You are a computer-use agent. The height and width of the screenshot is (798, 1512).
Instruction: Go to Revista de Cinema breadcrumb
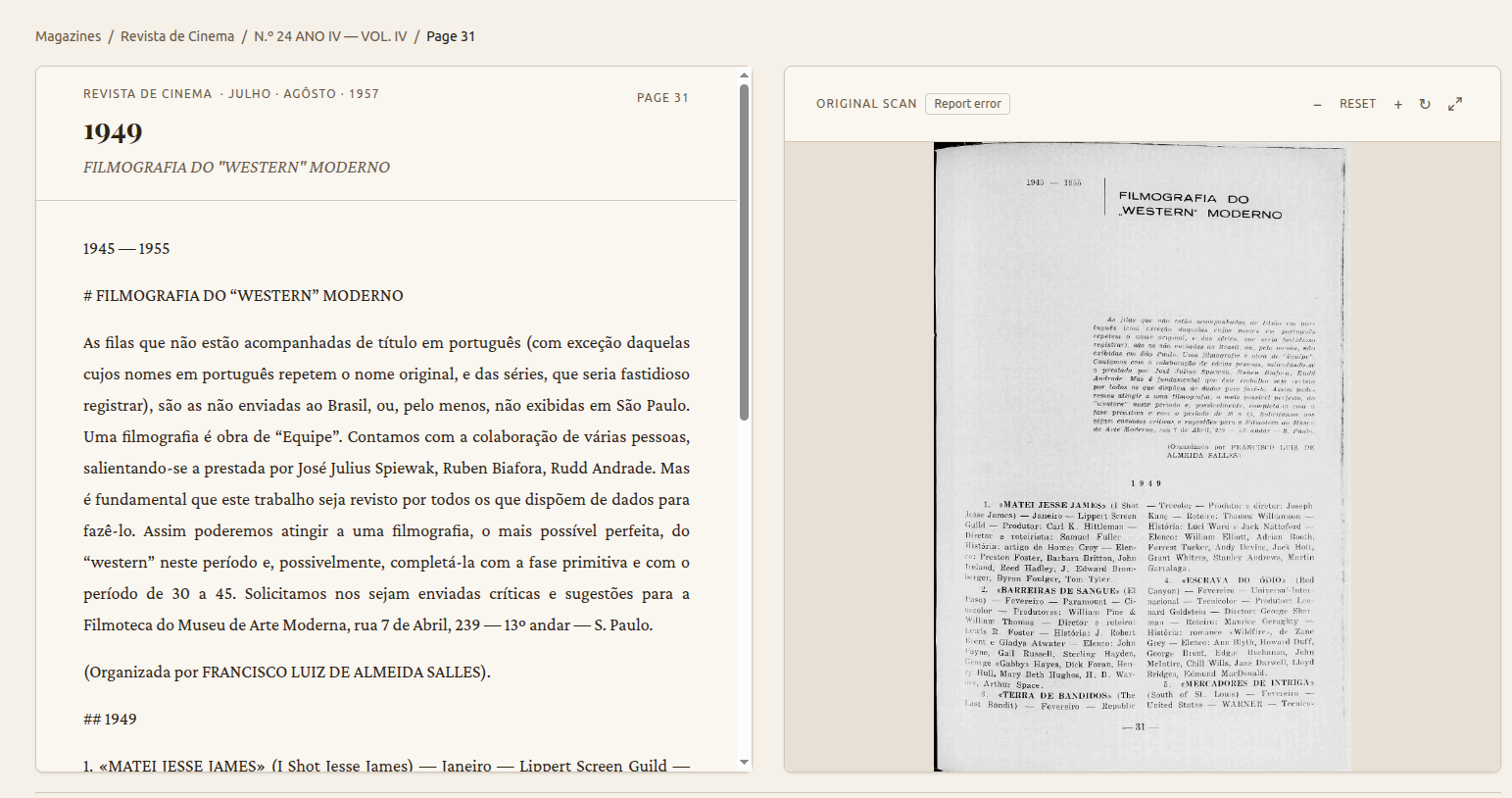(x=177, y=36)
